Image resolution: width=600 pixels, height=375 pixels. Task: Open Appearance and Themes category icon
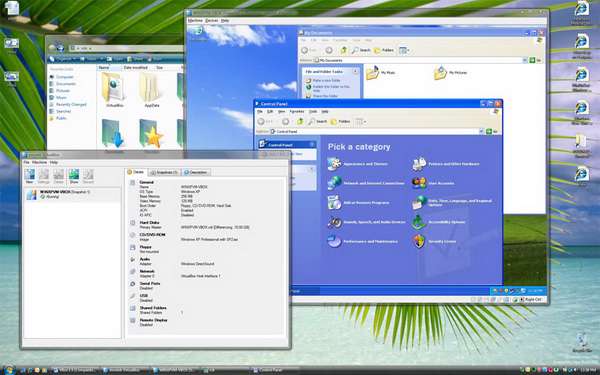[x=334, y=164]
